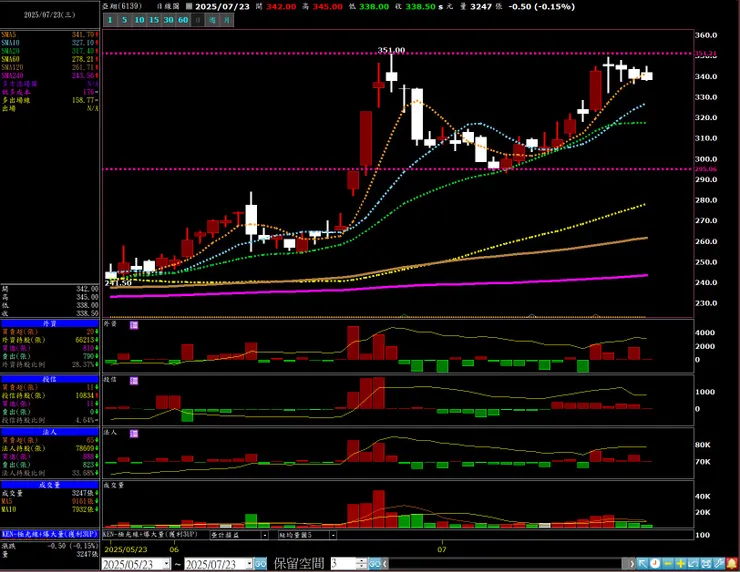Image resolution: width=740 pixels, height=572 pixels.
Task: Click the scroll-right arrow on bottom scrollbar
Action: pyautogui.click(x=631, y=564)
